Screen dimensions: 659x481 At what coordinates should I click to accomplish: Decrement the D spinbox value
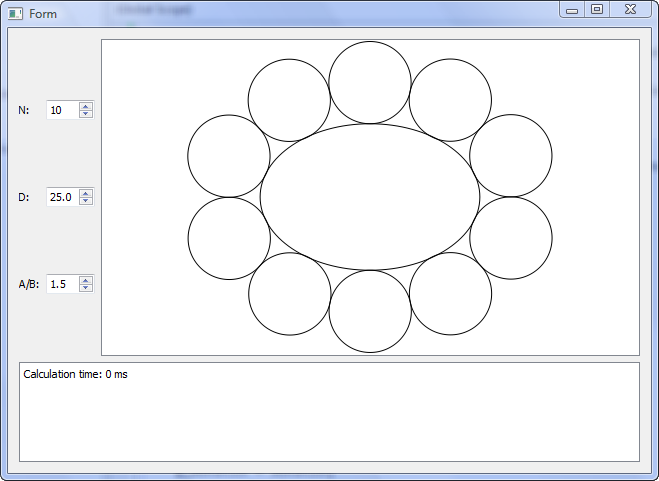86,201
